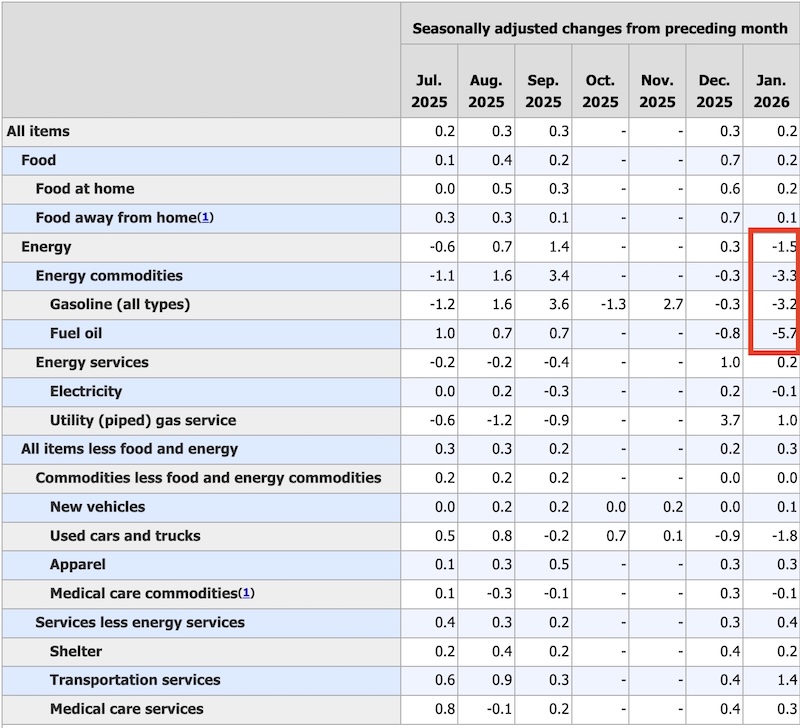Click the Jul. 2025 column header

click(x=429, y=92)
